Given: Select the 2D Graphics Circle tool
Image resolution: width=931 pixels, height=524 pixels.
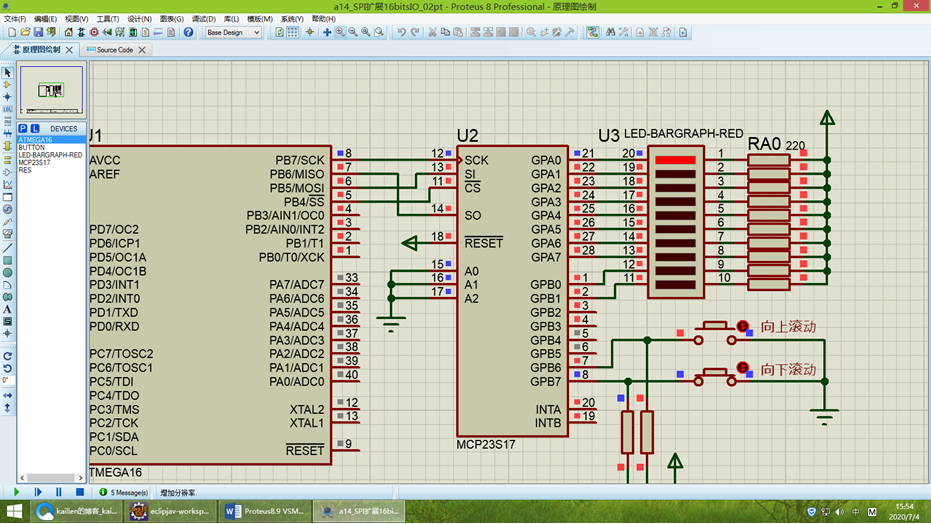Looking at the screenshot, I should (7, 273).
